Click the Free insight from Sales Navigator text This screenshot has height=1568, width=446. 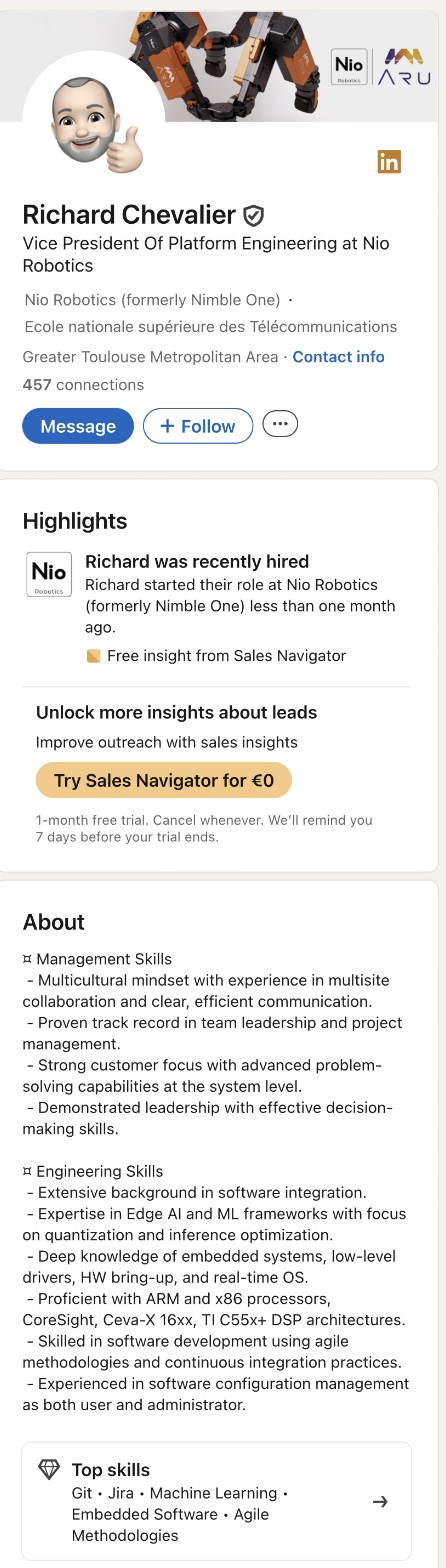click(226, 656)
